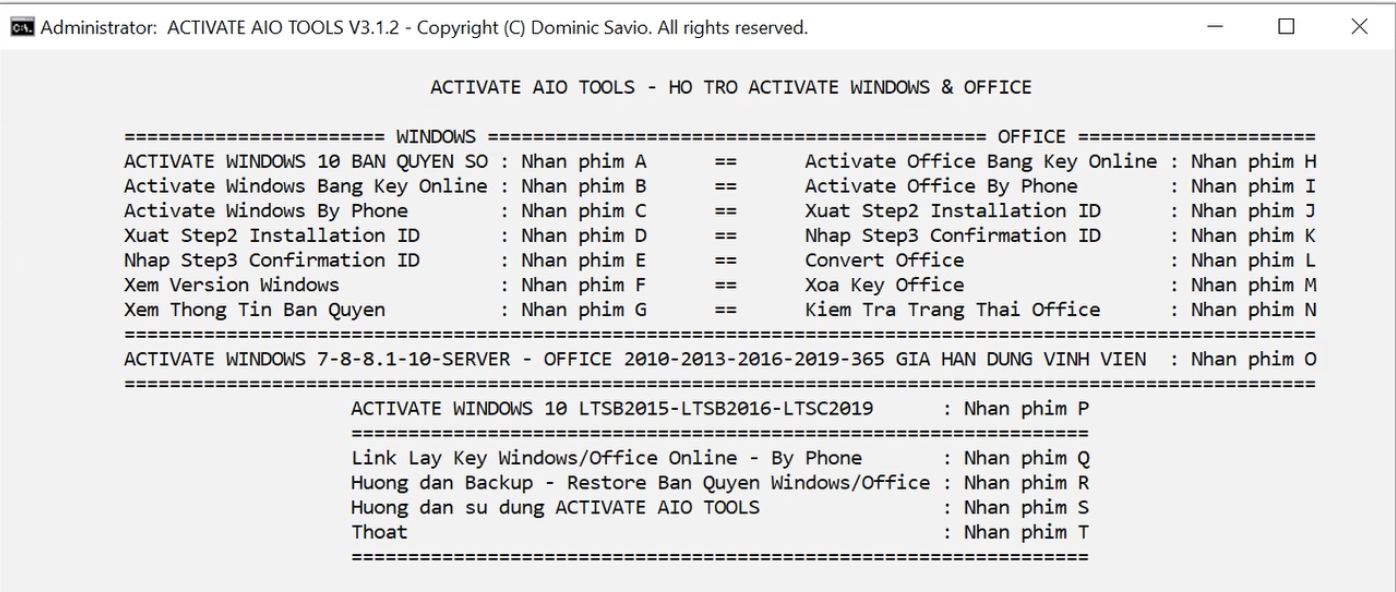
Task: Click Office 'Xuat Step2 Installation ID' (phim J)
Action: pyautogui.click(x=953, y=211)
